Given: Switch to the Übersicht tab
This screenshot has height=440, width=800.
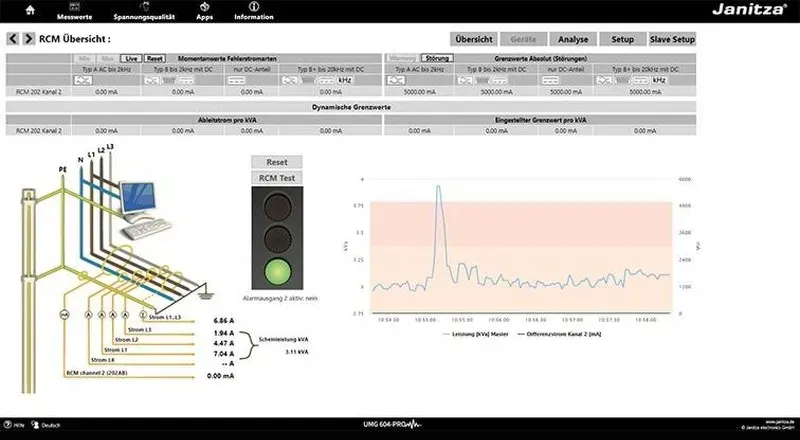Looking at the screenshot, I should click(x=474, y=39).
